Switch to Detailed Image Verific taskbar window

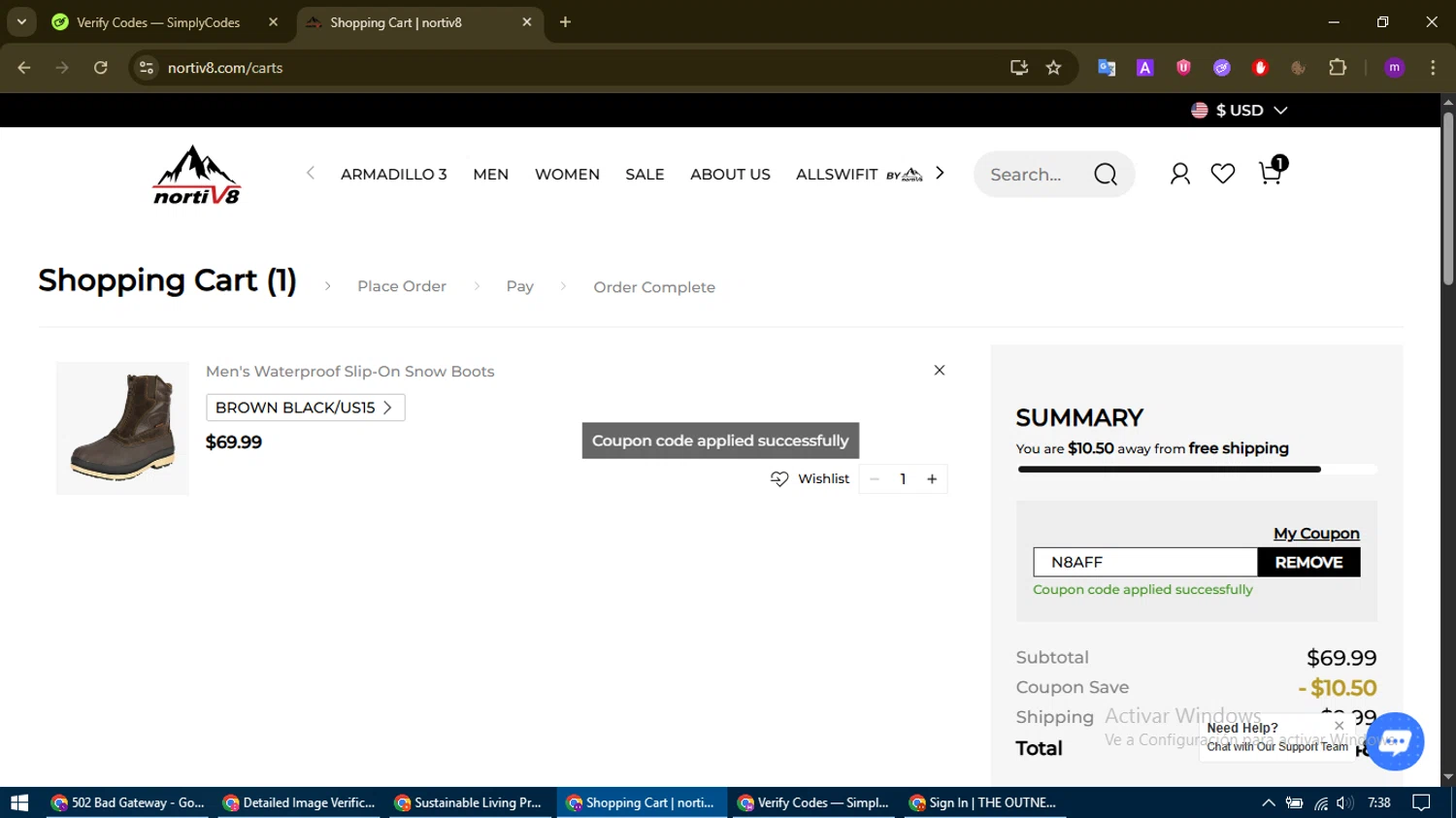click(x=300, y=802)
